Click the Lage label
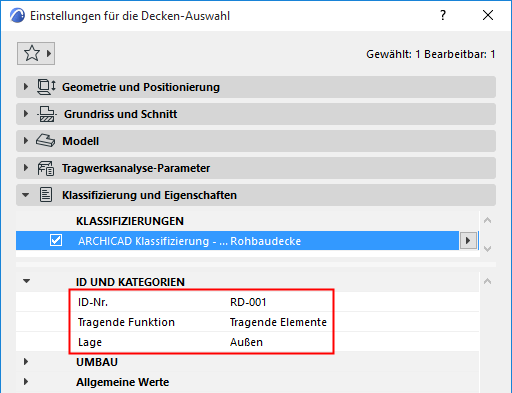The height and width of the screenshot is (393, 512). click(90, 342)
